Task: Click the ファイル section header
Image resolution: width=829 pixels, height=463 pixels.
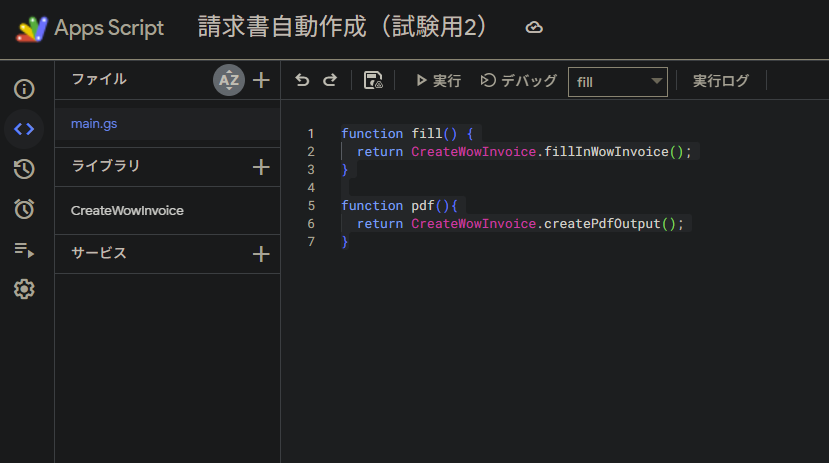Action: coord(99,79)
